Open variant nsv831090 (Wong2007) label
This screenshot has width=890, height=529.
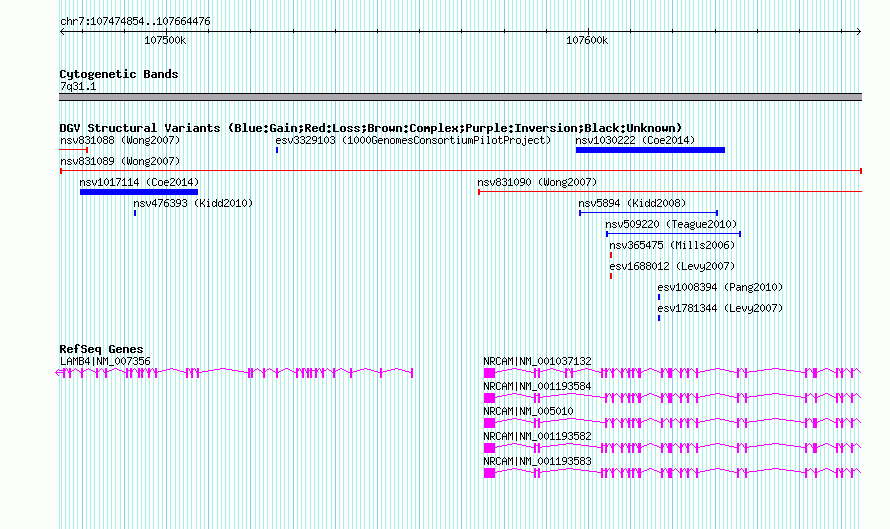tap(537, 182)
